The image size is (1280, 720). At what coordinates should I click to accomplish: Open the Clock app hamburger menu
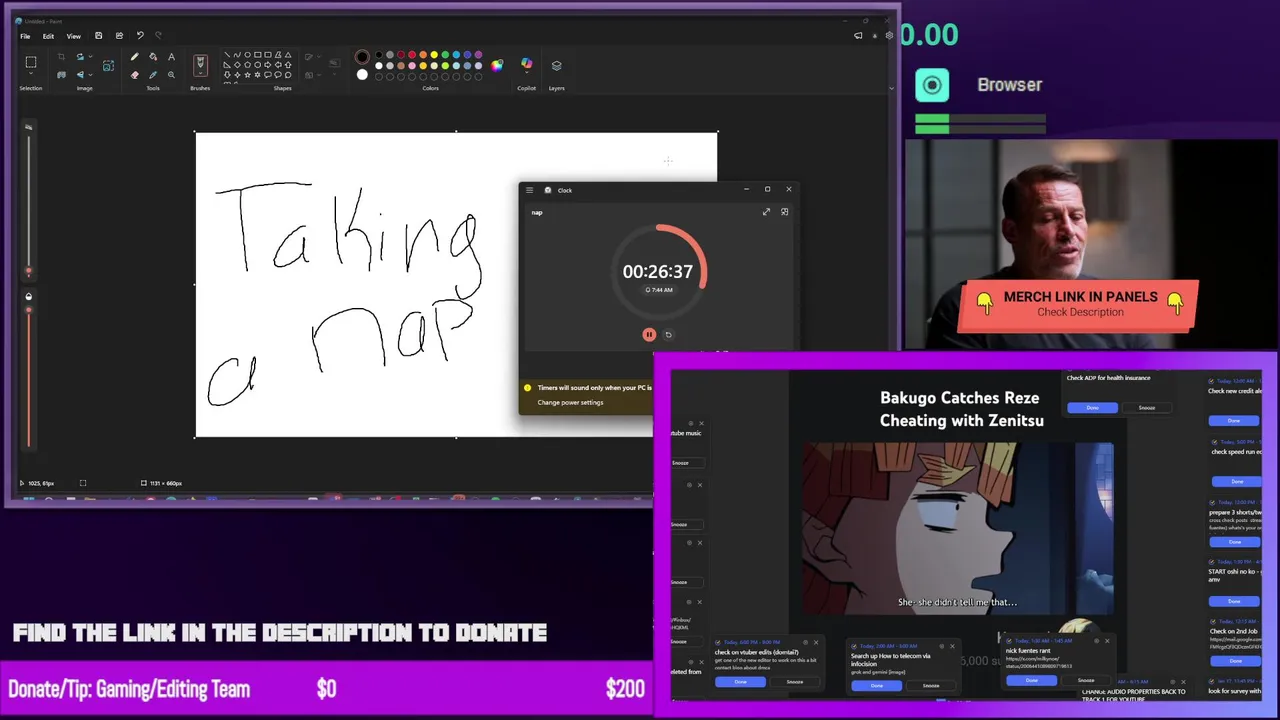tap(529, 190)
